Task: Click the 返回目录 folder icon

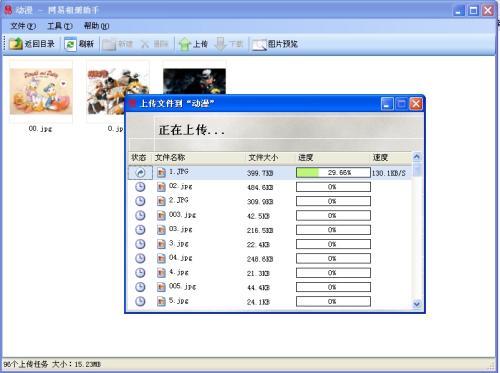Action: pyautogui.click(x=16, y=44)
